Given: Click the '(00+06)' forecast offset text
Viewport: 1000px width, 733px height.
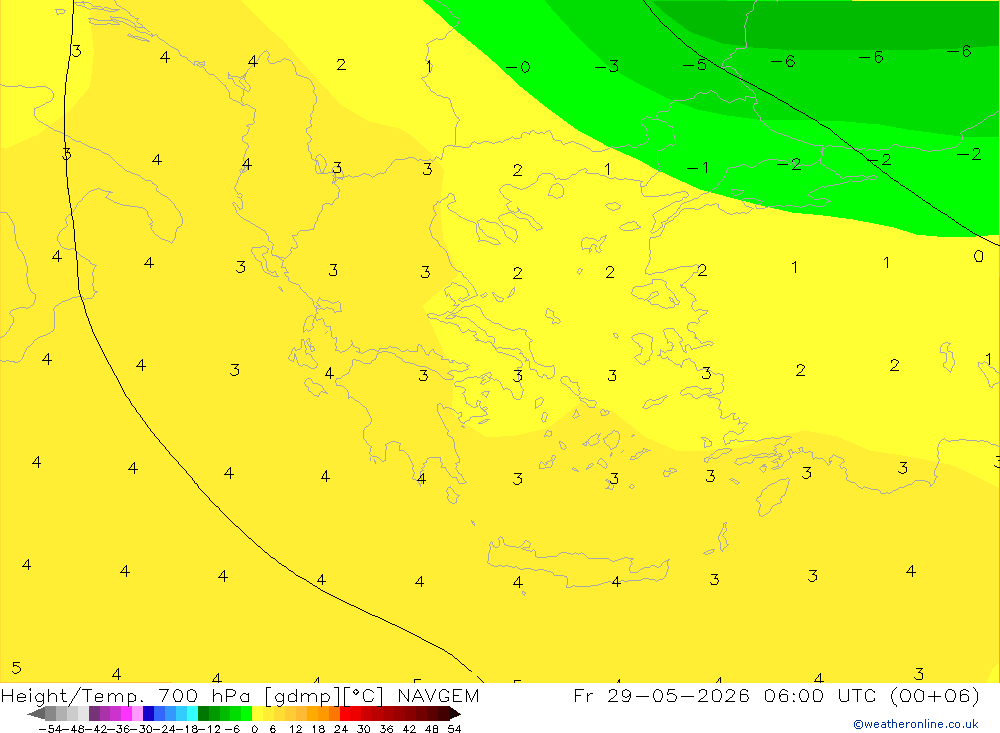Looking at the screenshot, I should pos(934,695).
